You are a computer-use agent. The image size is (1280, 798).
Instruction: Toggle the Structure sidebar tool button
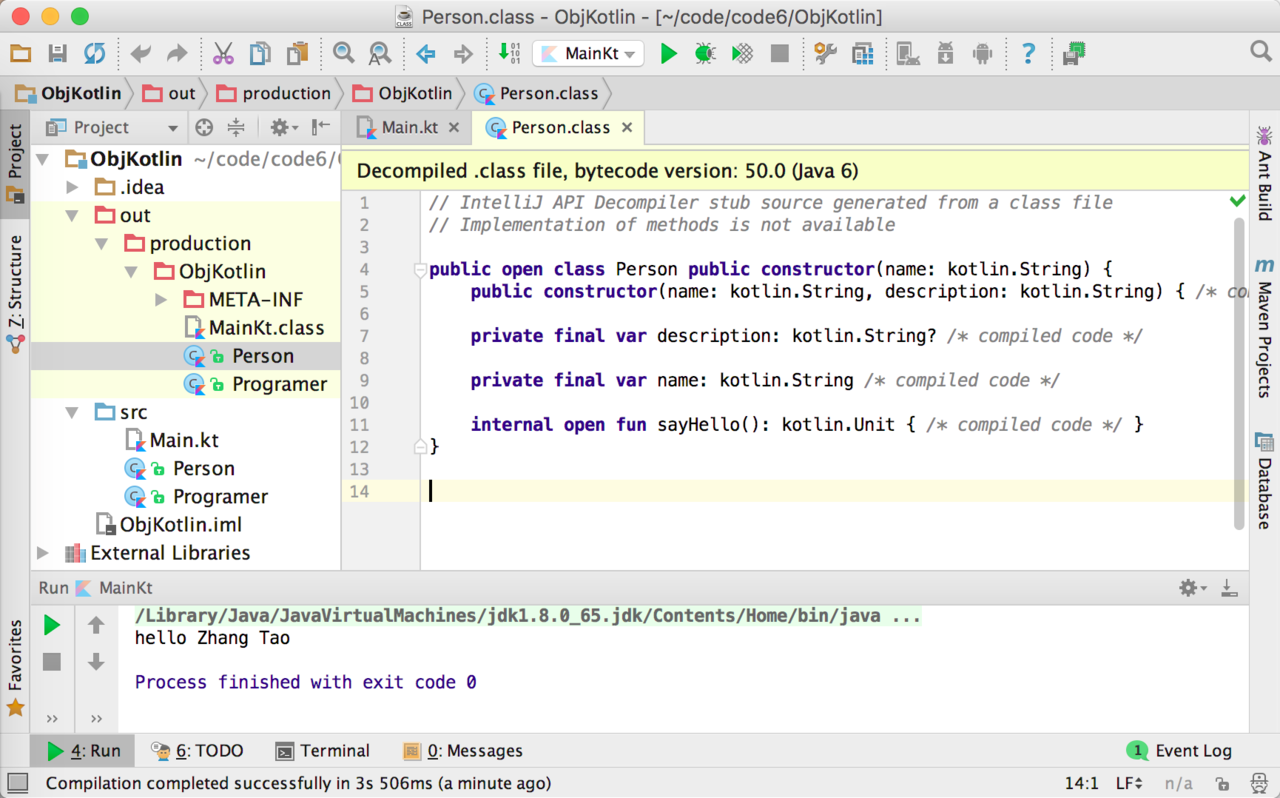tap(15, 294)
